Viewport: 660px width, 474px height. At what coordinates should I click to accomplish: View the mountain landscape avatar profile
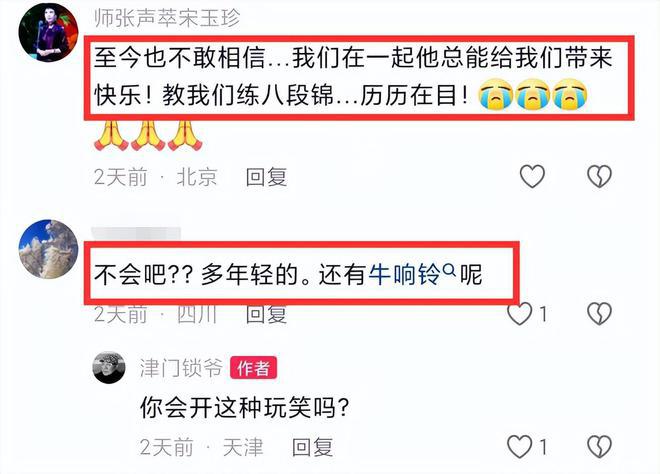pyautogui.click(x=48, y=249)
